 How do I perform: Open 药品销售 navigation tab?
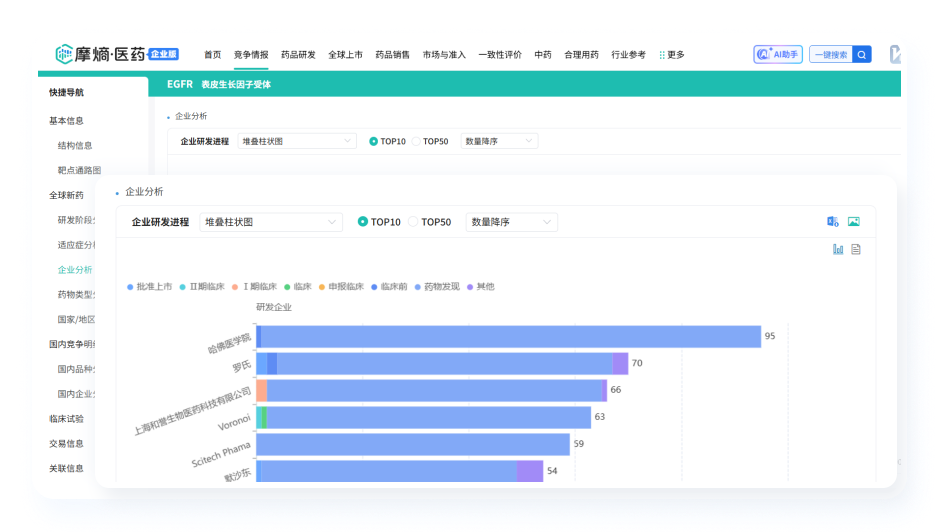[x=392, y=55]
